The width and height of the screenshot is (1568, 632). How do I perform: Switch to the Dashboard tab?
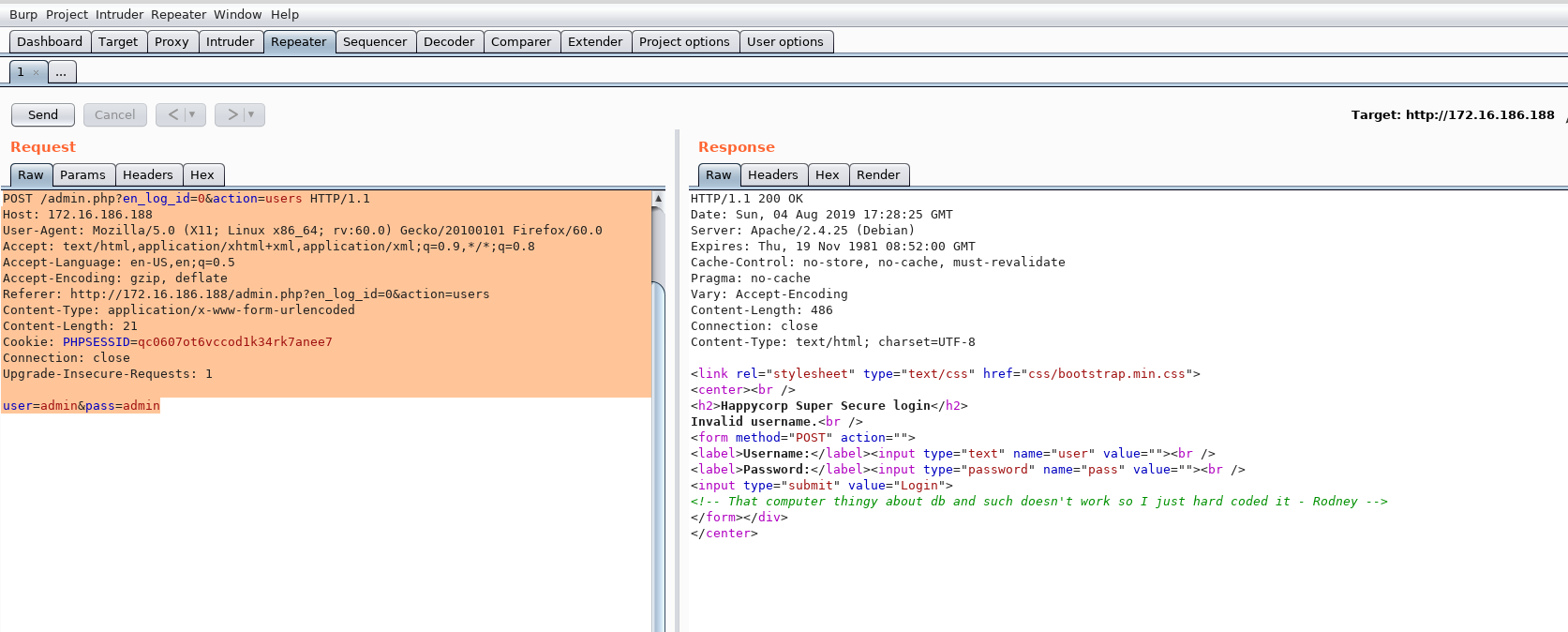50,41
